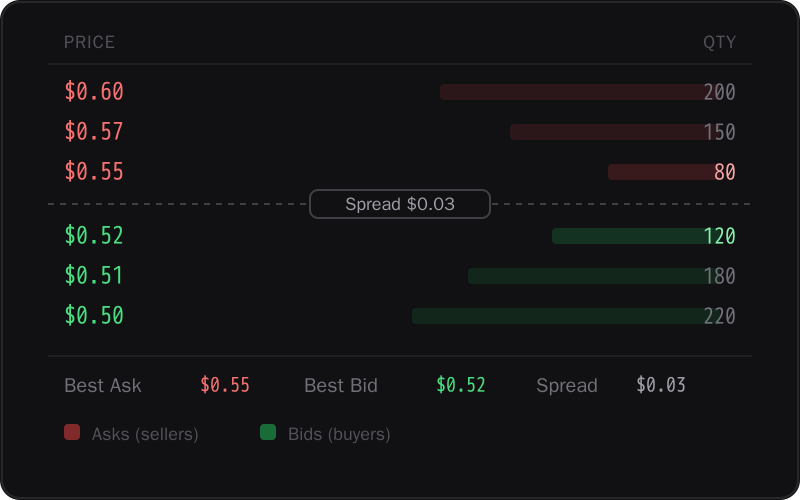Click quantity 150 on the ask side
Viewport: 800px width, 500px height.
click(719, 132)
